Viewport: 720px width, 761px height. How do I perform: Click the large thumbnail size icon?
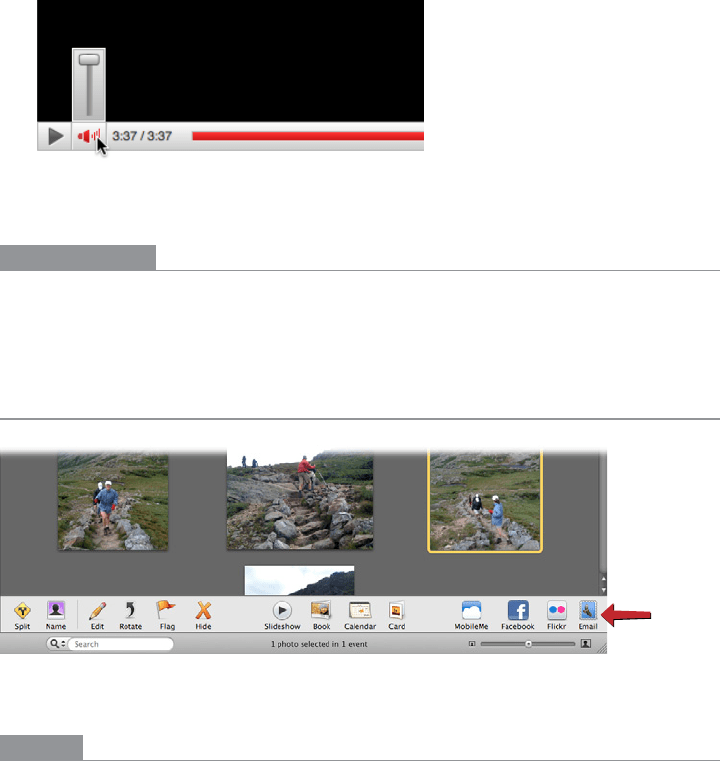point(586,644)
